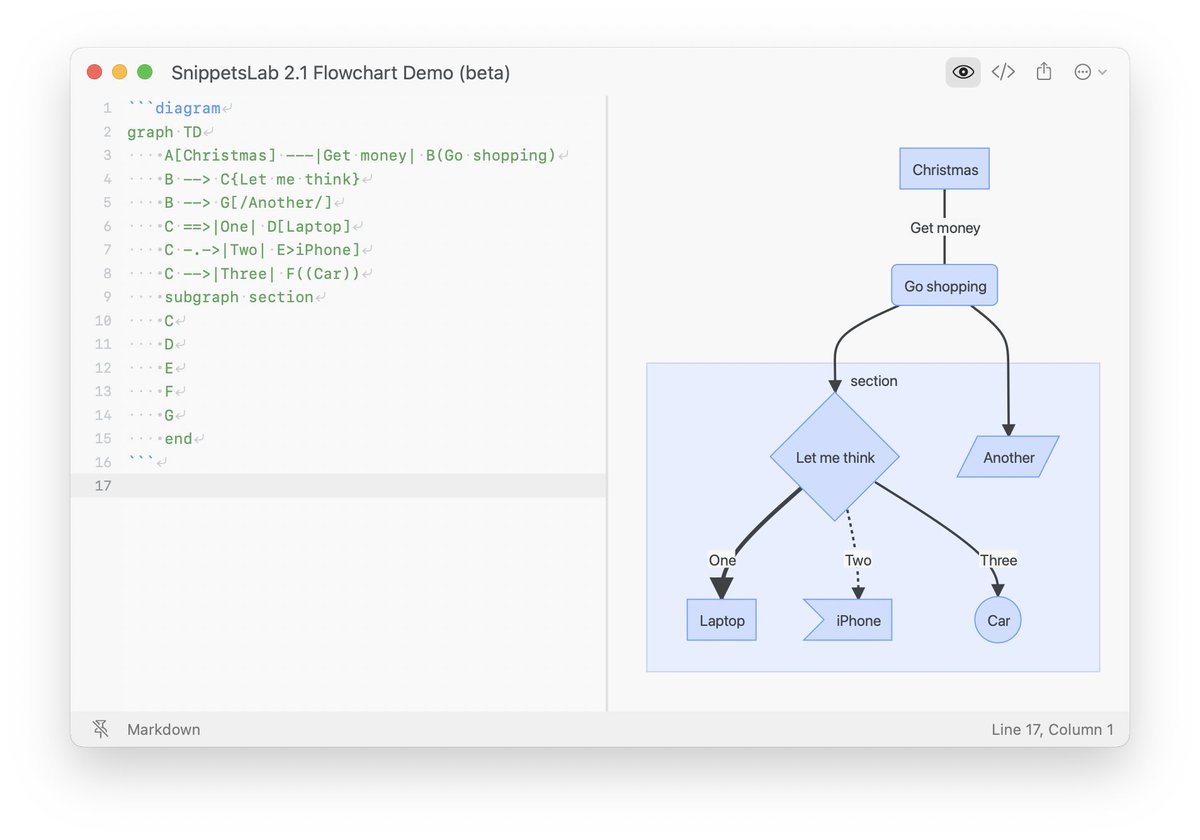Image resolution: width=1200 pixels, height=840 pixels.
Task: Place the cursor on the ```diagram line
Action: 174,108
